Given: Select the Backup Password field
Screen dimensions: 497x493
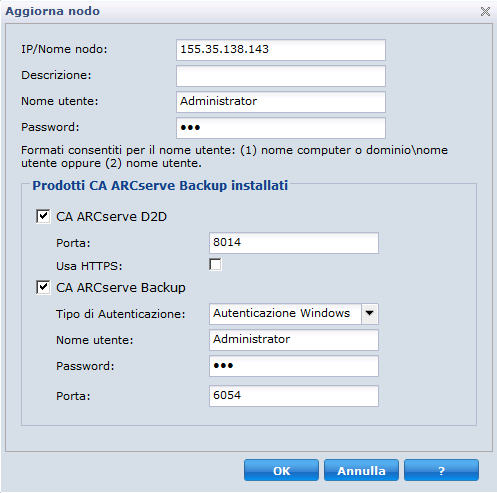Looking at the screenshot, I should point(294,366).
